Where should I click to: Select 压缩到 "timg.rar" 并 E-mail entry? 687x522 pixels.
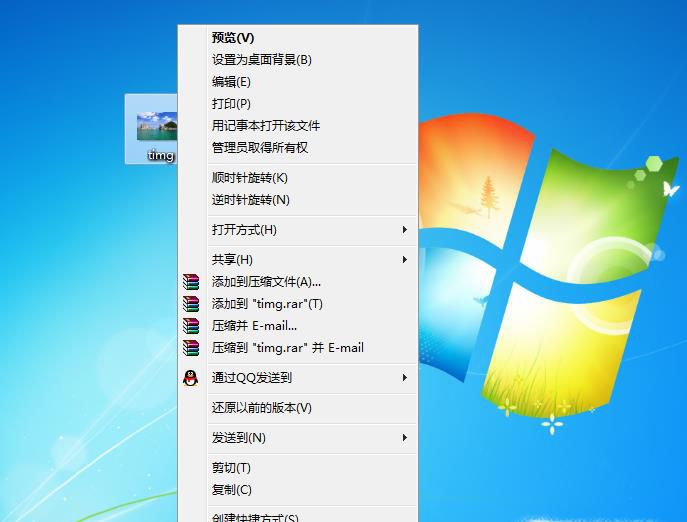297,347
